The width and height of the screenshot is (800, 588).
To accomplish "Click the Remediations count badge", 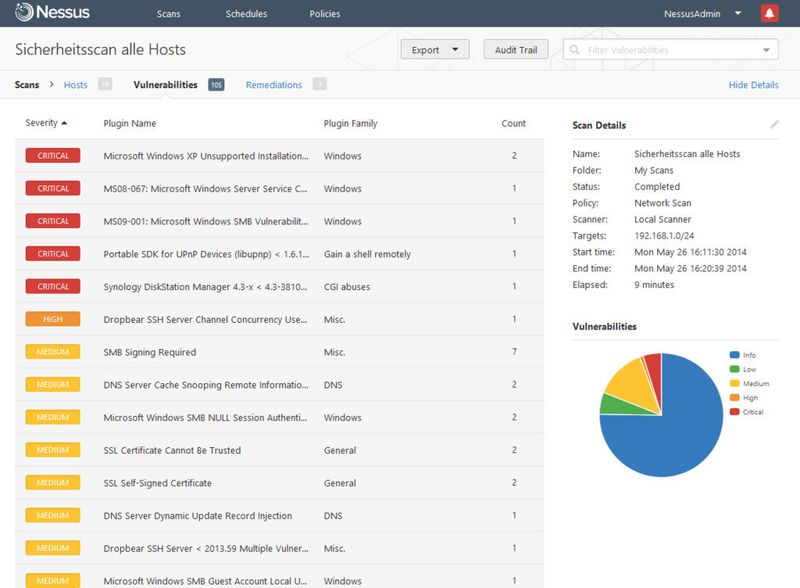I will click(x=319, y=84).
